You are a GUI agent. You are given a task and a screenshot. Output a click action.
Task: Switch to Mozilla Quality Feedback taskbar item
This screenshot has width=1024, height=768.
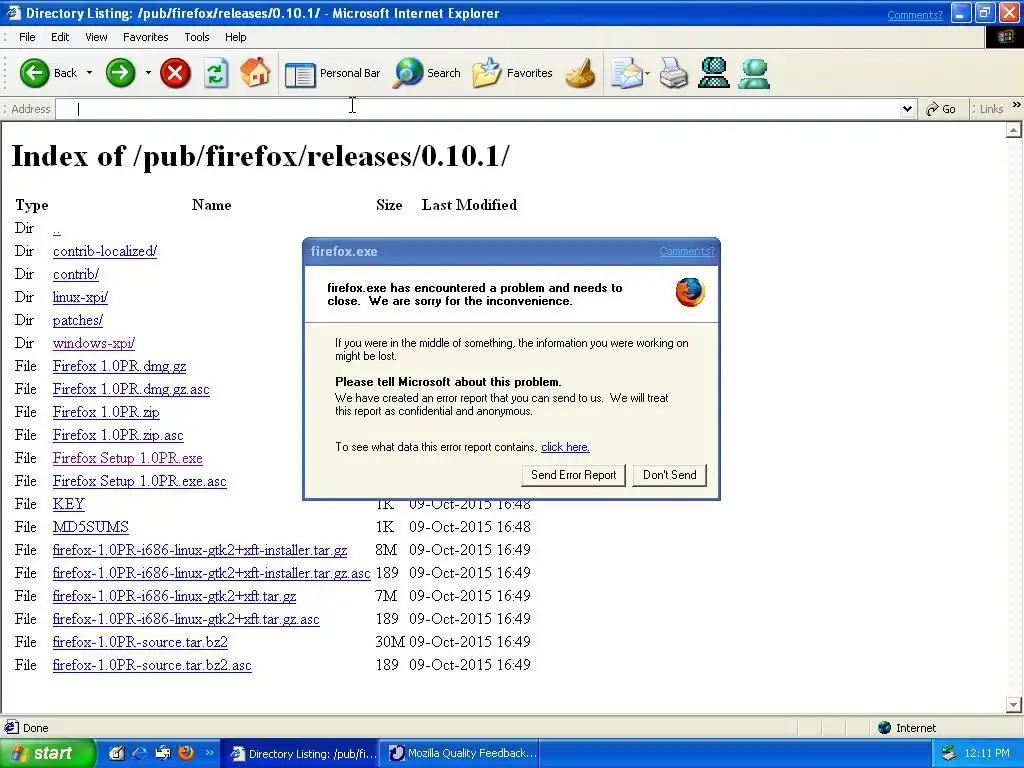(462, 753)
